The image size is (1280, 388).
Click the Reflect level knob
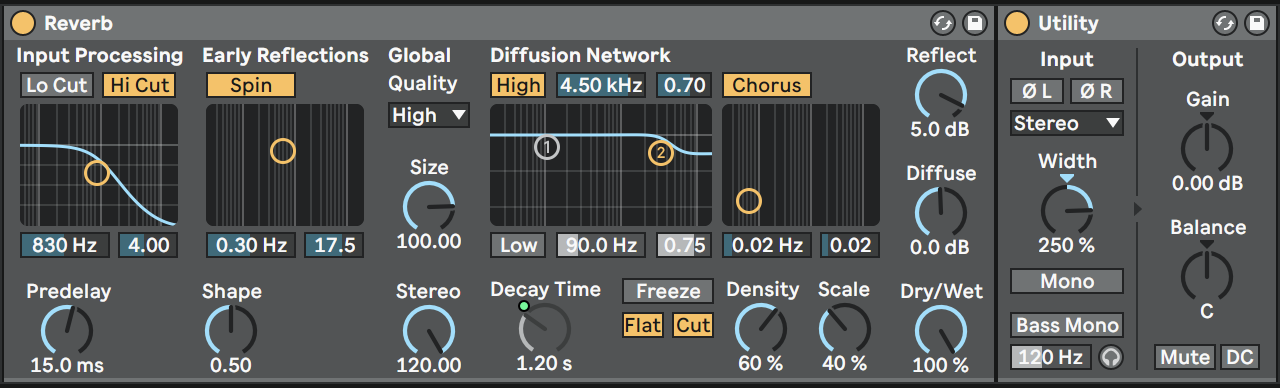(x=941, y=94)
